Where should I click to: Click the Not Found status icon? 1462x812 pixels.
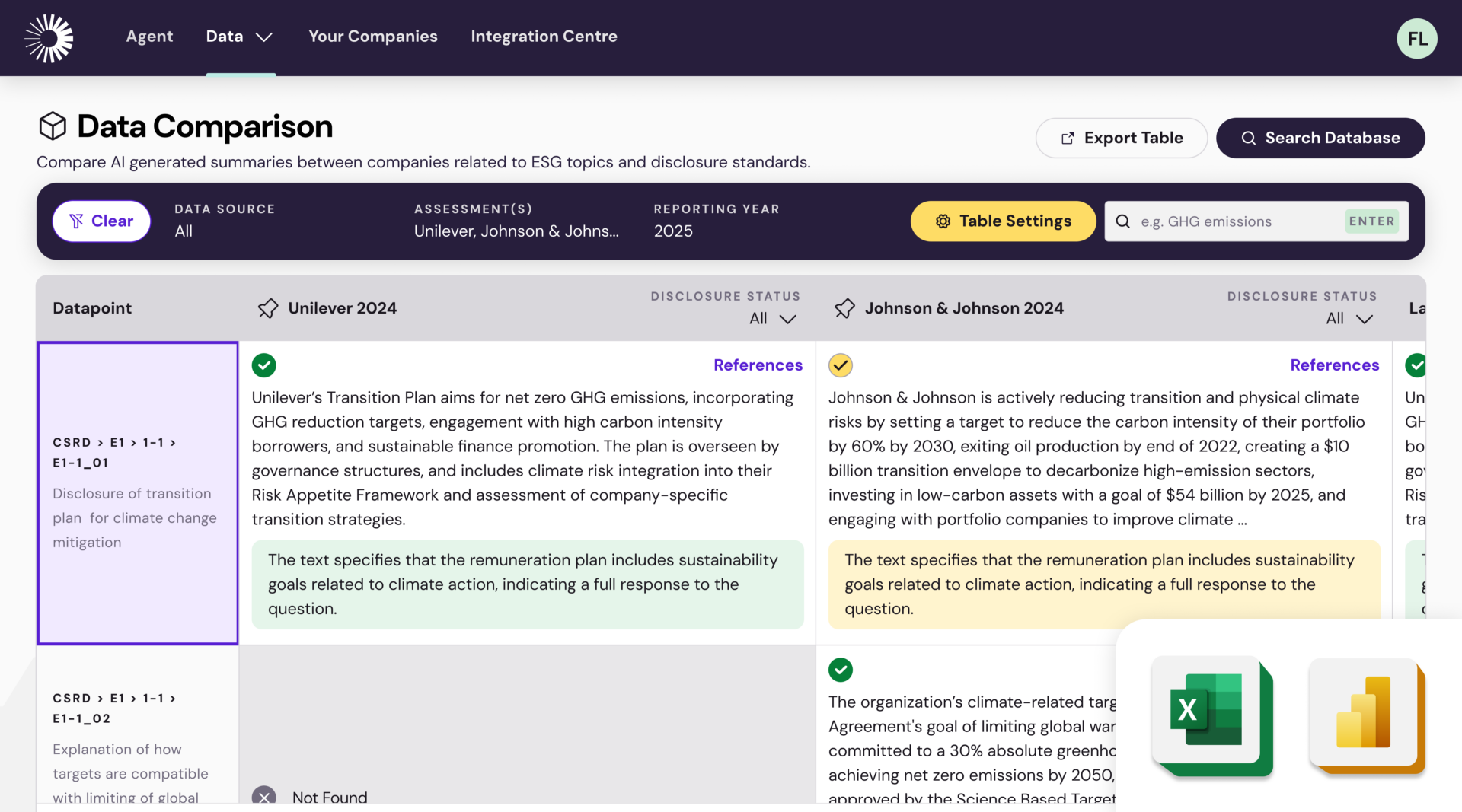[x=264, y=796]
